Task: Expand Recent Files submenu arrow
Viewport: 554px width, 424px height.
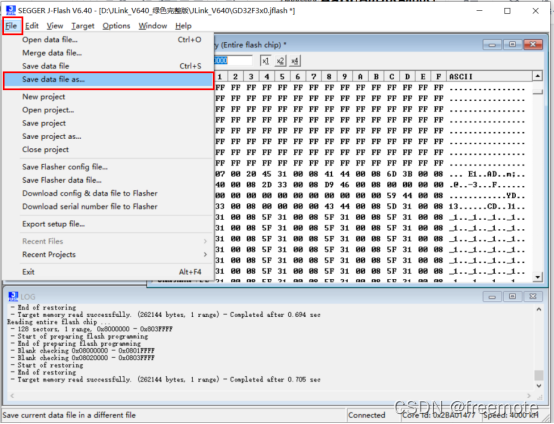Action: pyautogui.click(x=205, y=241)
